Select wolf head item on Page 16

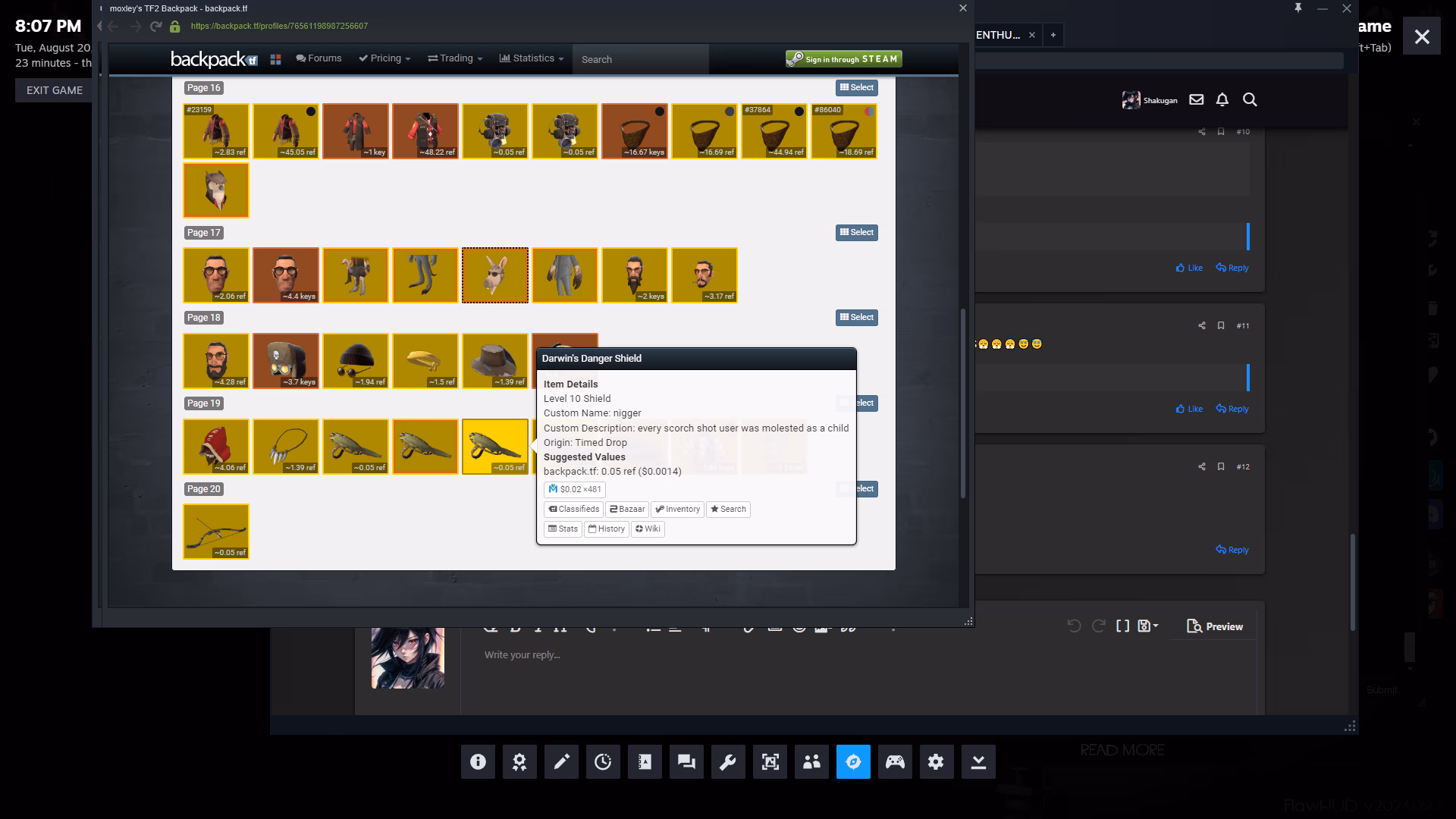pyautogui.click(x=216, y=190)
